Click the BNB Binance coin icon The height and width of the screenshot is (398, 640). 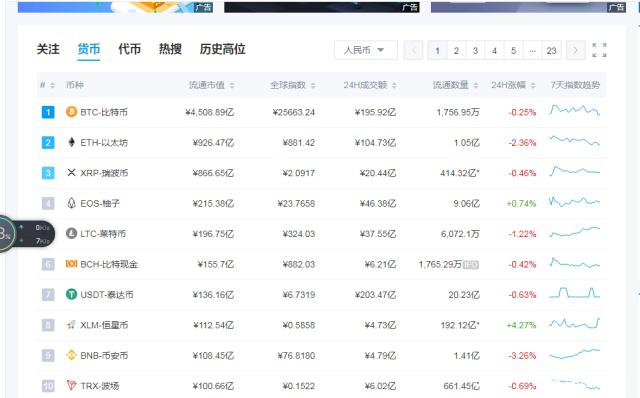(x=71, y=355)
